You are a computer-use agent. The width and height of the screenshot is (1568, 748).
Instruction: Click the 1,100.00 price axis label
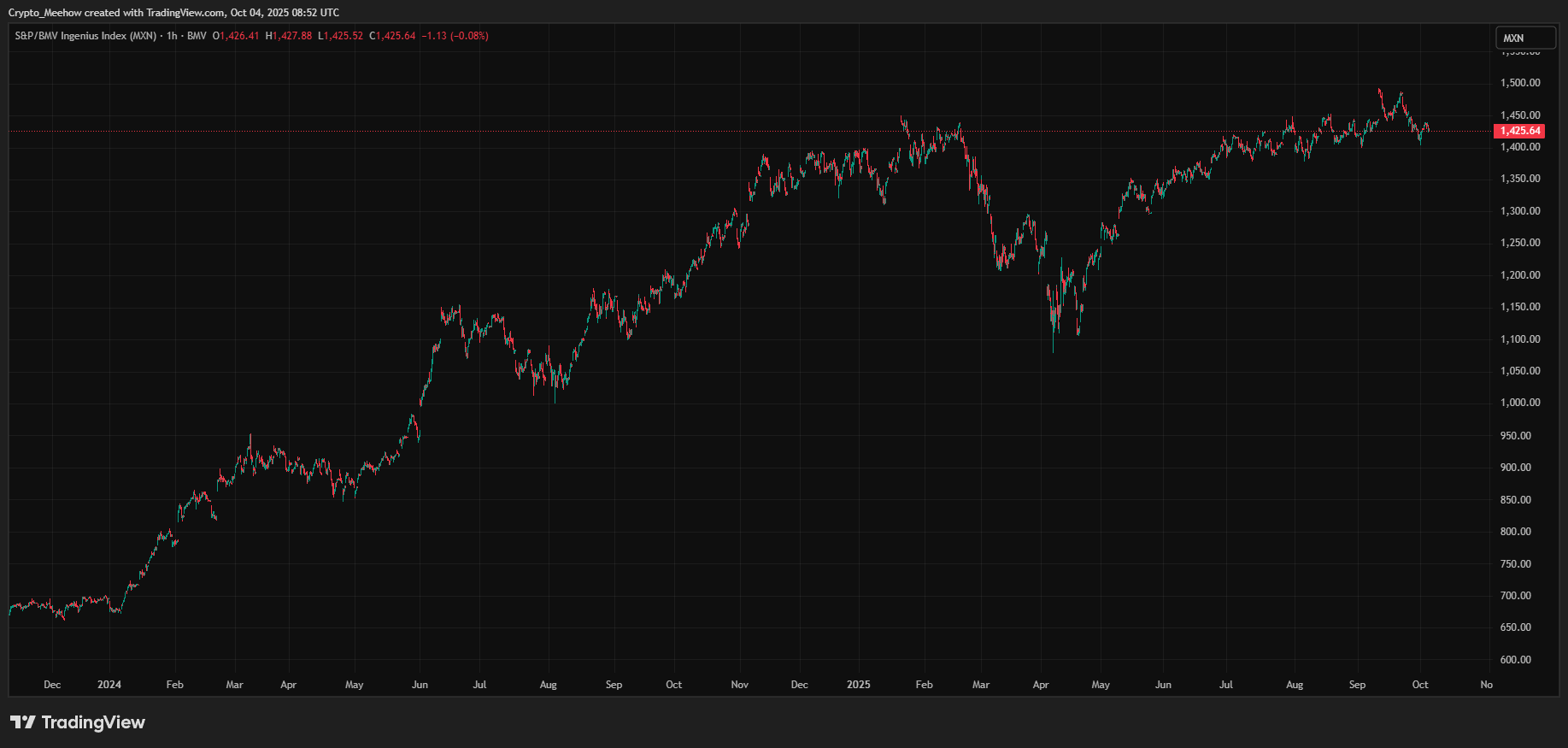1520,339
